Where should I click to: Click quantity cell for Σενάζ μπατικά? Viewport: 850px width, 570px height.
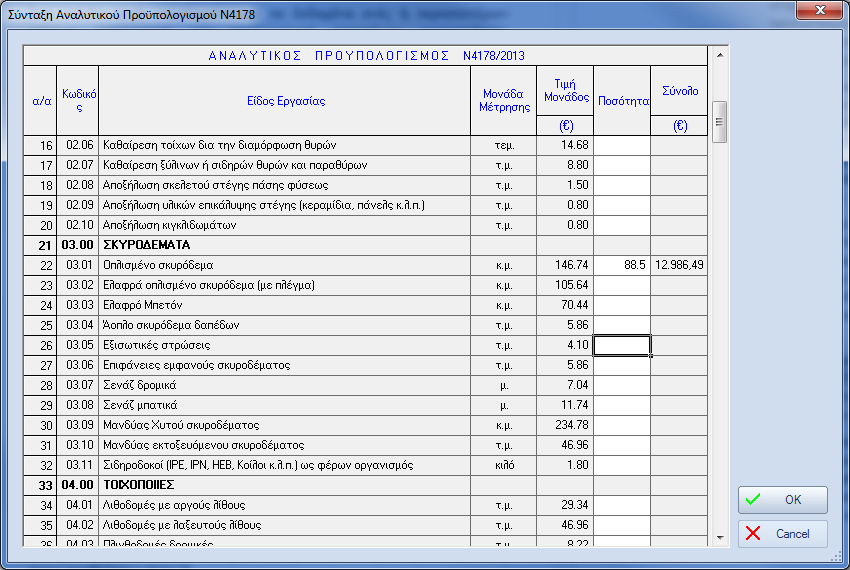[x=622, y=406]
